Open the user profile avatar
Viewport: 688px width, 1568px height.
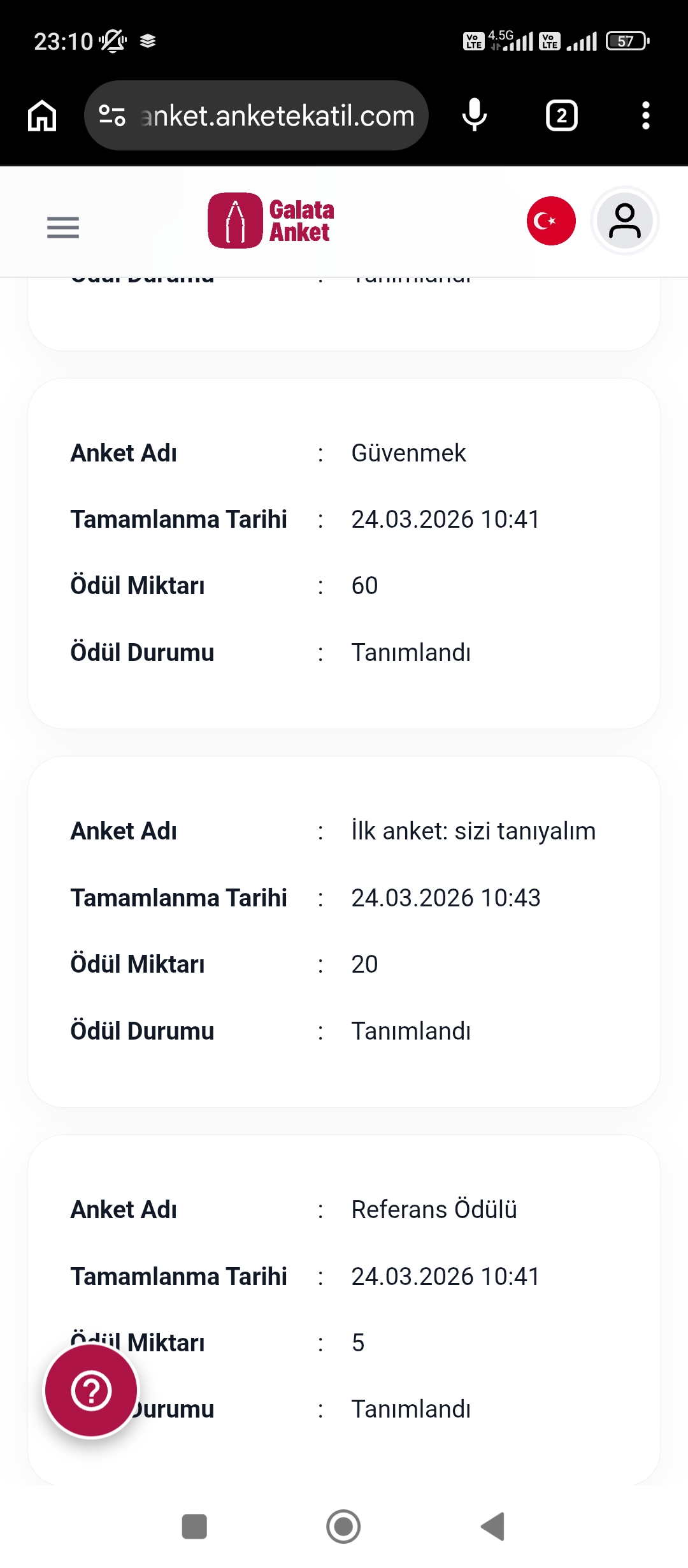click(x=625, y=221)
